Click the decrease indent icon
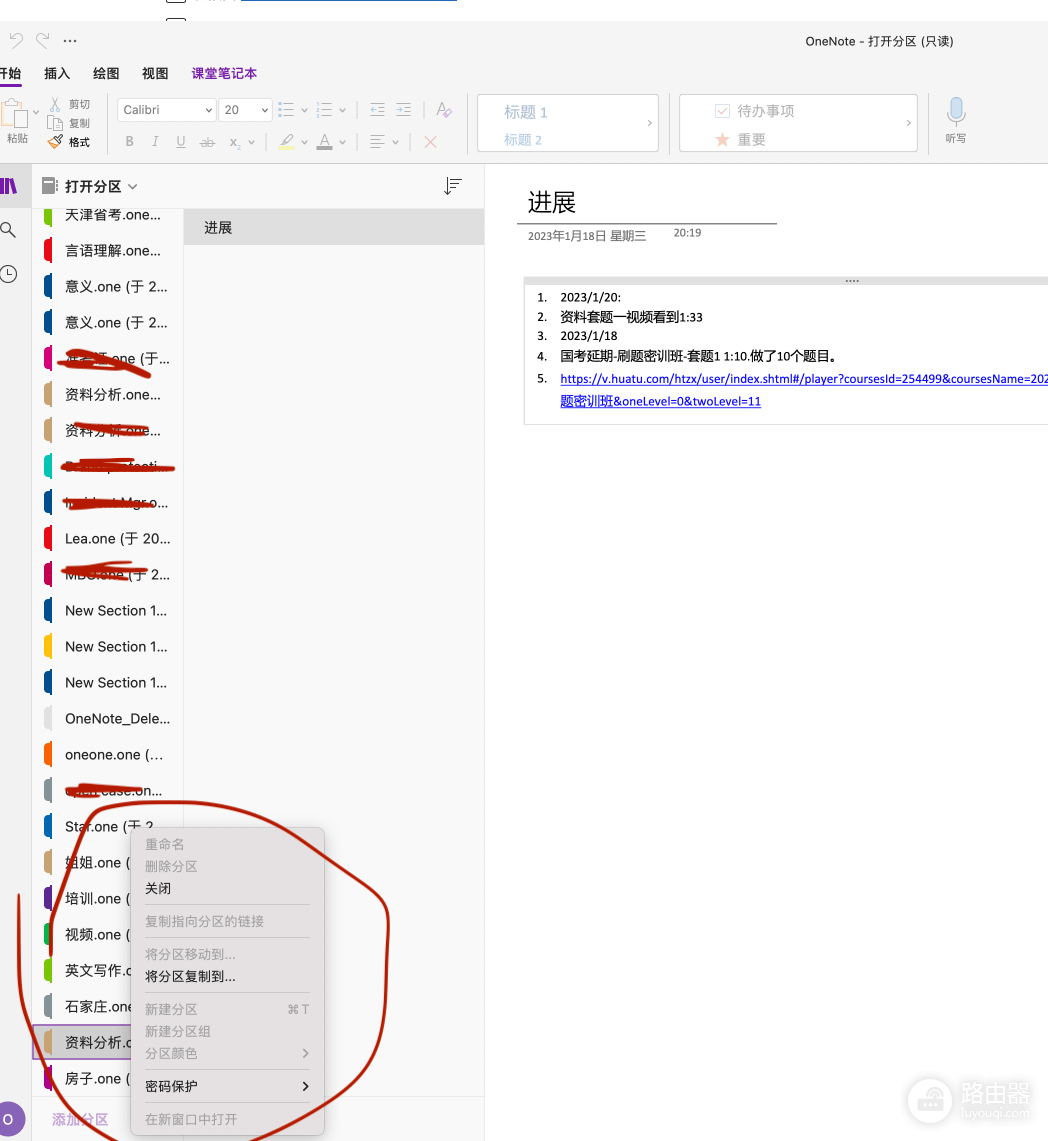Screen dimensions: 1048x1141 point(377,110)
